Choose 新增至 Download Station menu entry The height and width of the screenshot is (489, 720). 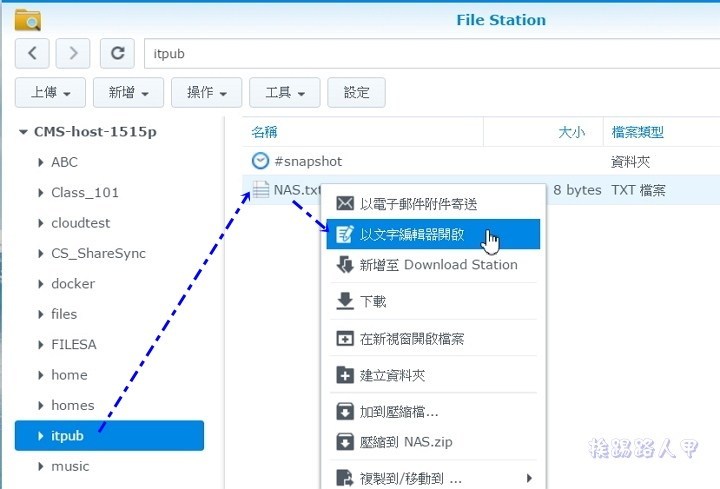(x=433, y=265)
